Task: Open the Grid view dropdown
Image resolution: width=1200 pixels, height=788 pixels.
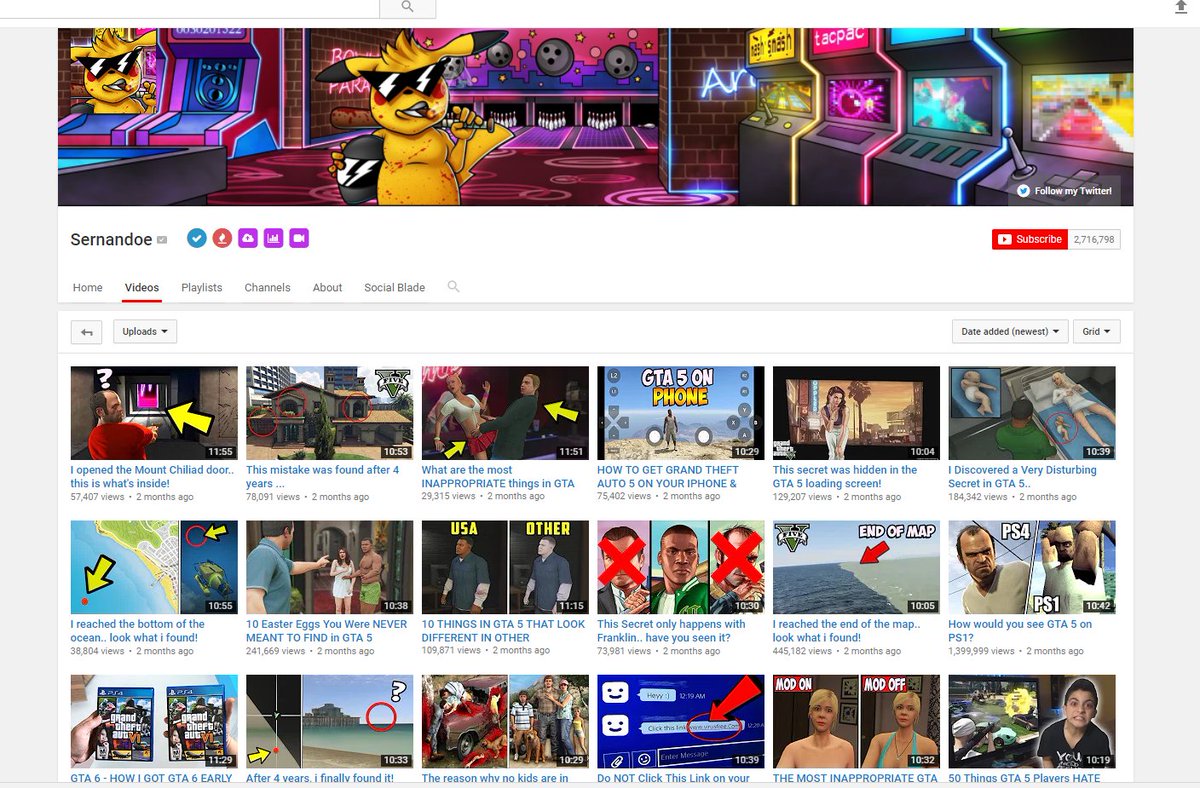Action: tap(1097, 331)
